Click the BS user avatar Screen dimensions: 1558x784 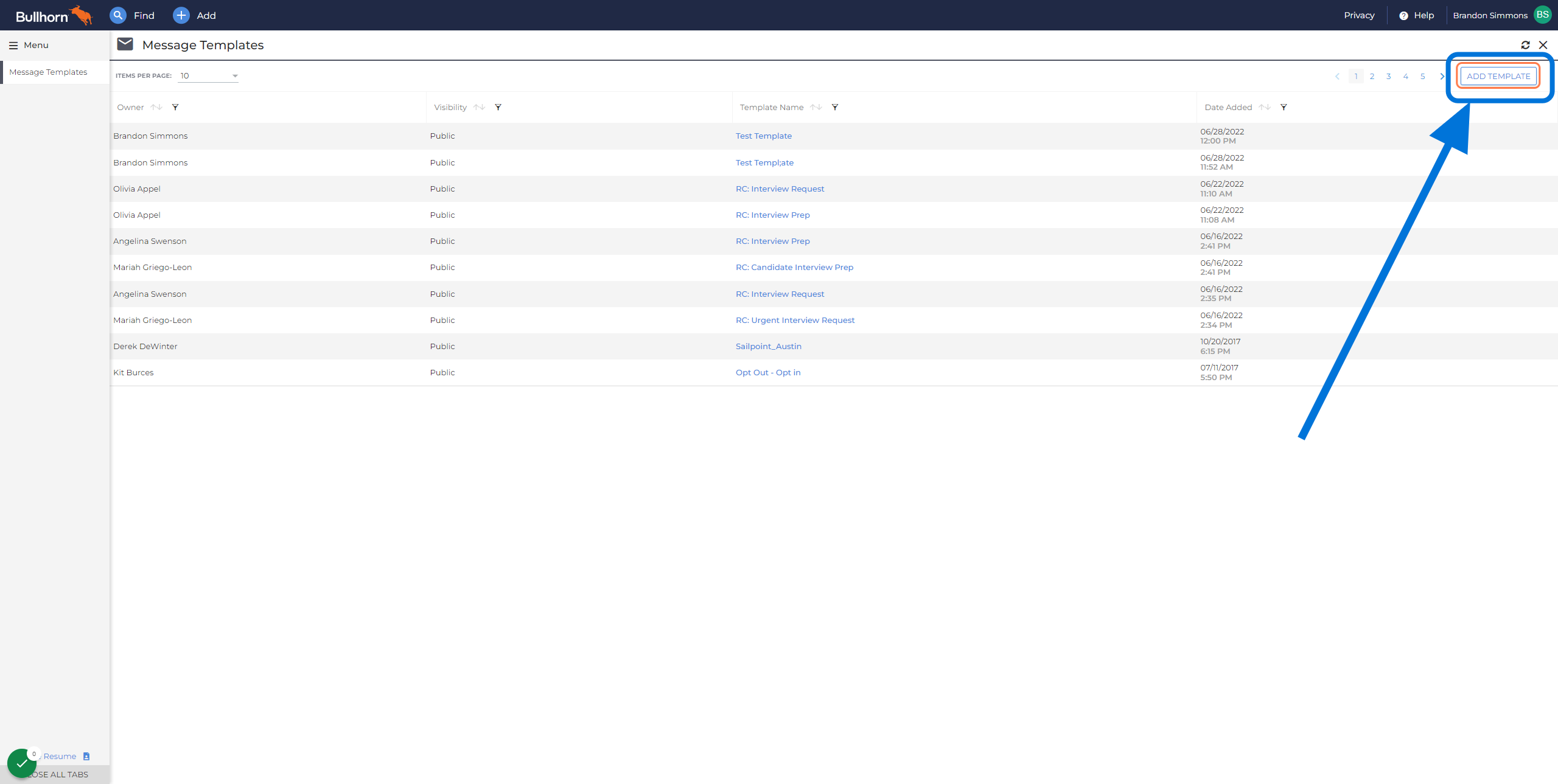point(1543,15)
